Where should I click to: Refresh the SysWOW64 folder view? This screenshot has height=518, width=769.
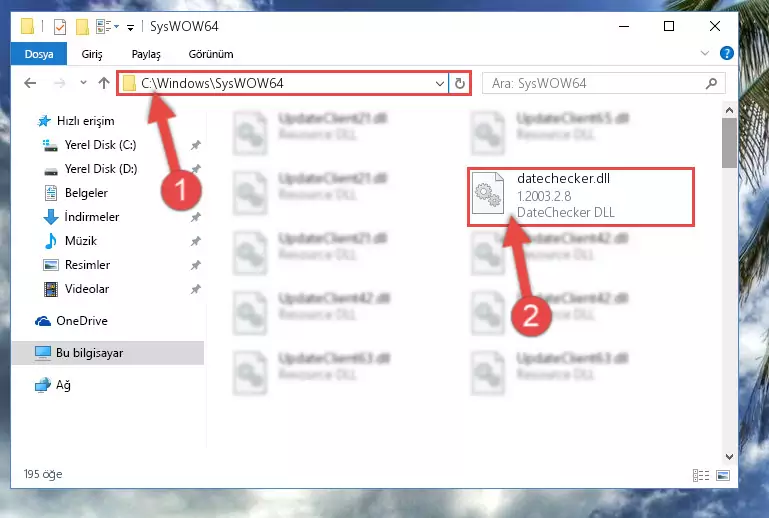tap(460, 84)
